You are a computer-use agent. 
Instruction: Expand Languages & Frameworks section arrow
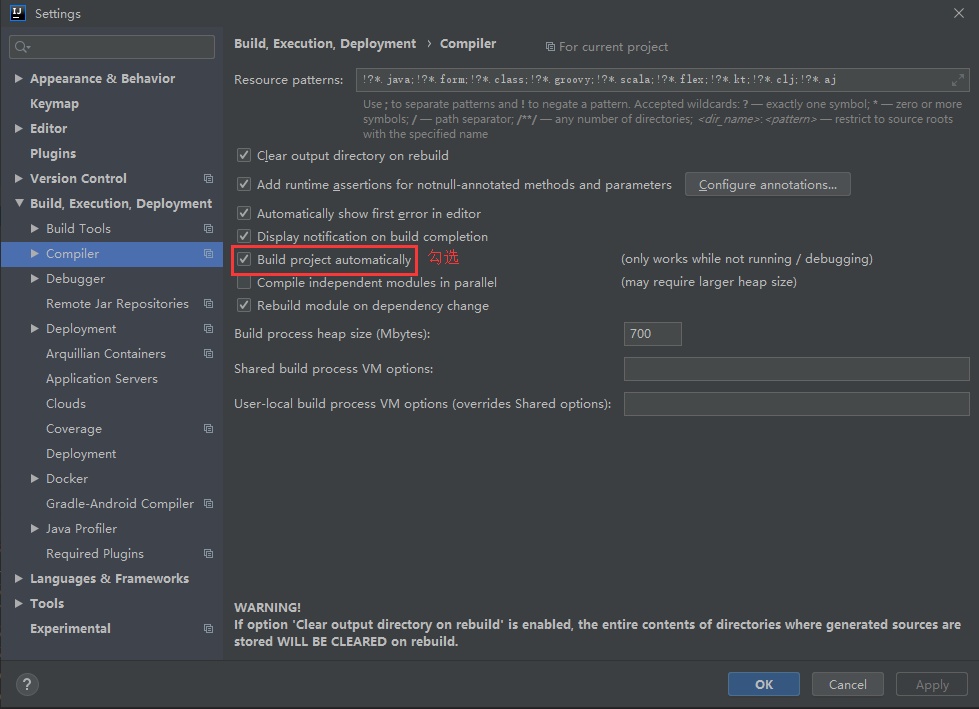[x=19, y=578]
